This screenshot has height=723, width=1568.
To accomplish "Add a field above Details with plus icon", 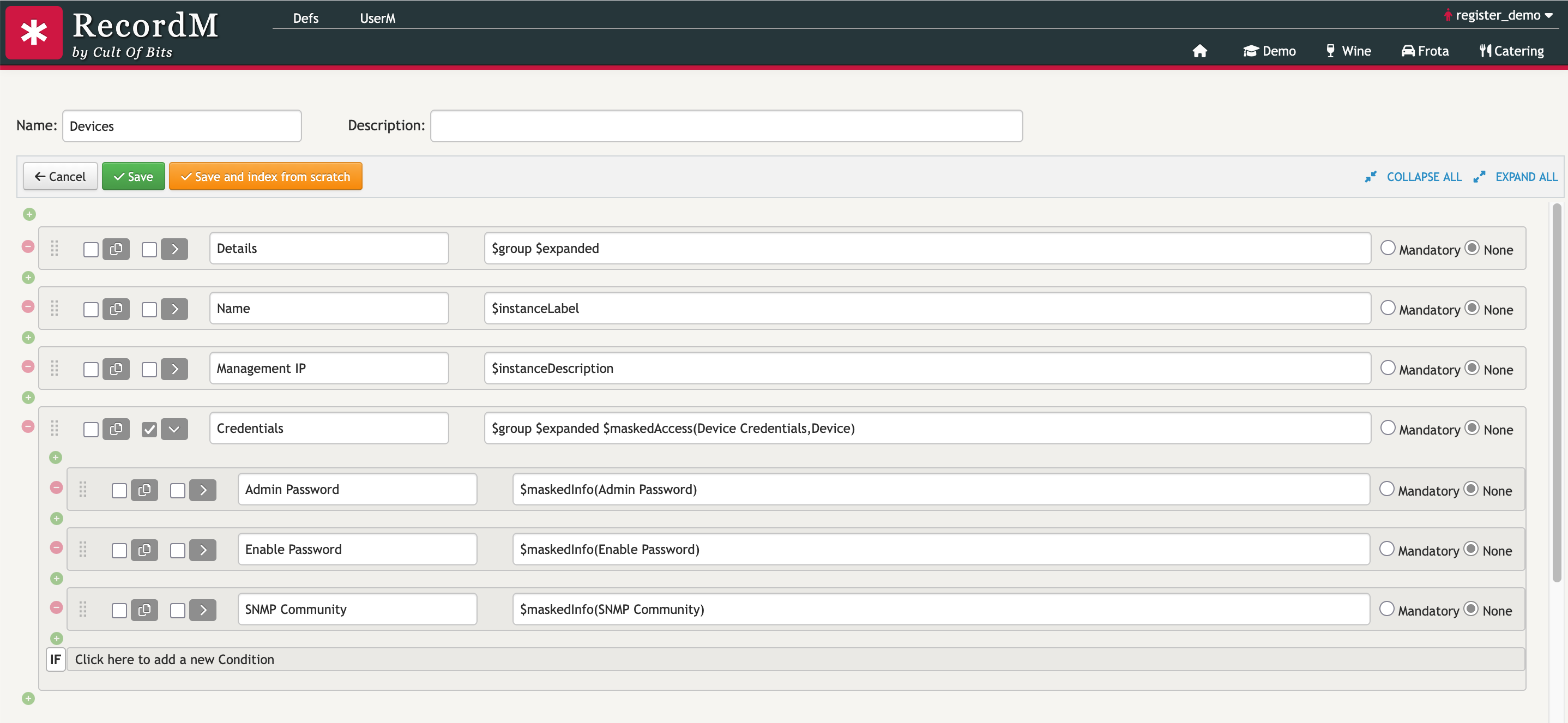I will click(29, 214).
